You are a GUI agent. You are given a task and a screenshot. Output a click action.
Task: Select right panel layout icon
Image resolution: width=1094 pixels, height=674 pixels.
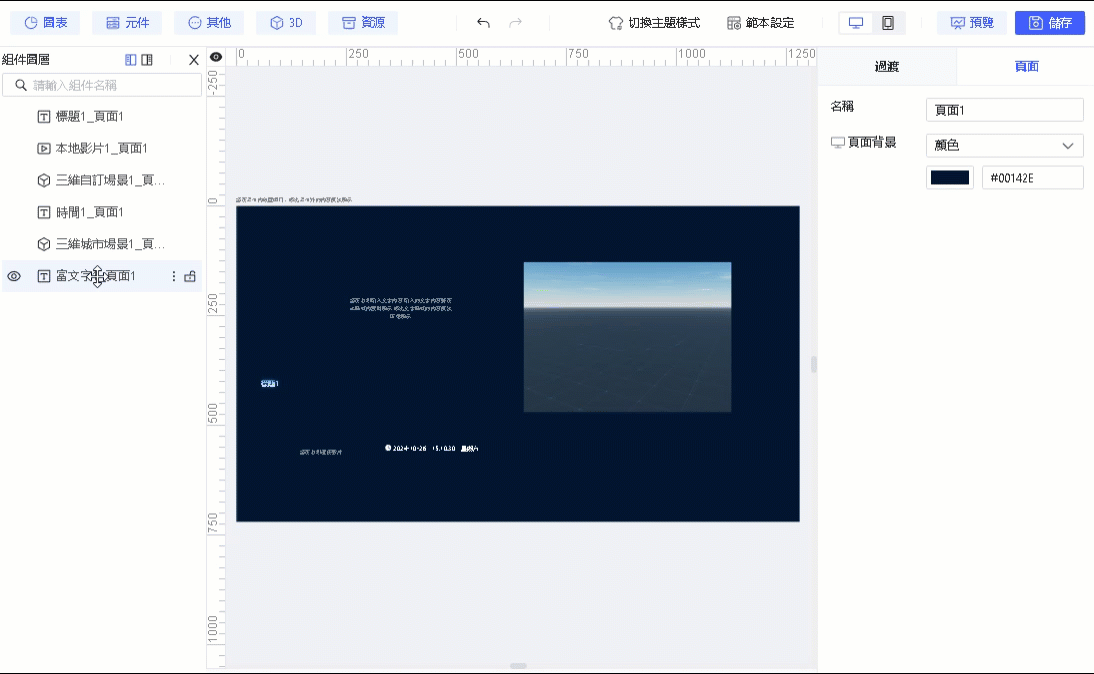(147, 60)
